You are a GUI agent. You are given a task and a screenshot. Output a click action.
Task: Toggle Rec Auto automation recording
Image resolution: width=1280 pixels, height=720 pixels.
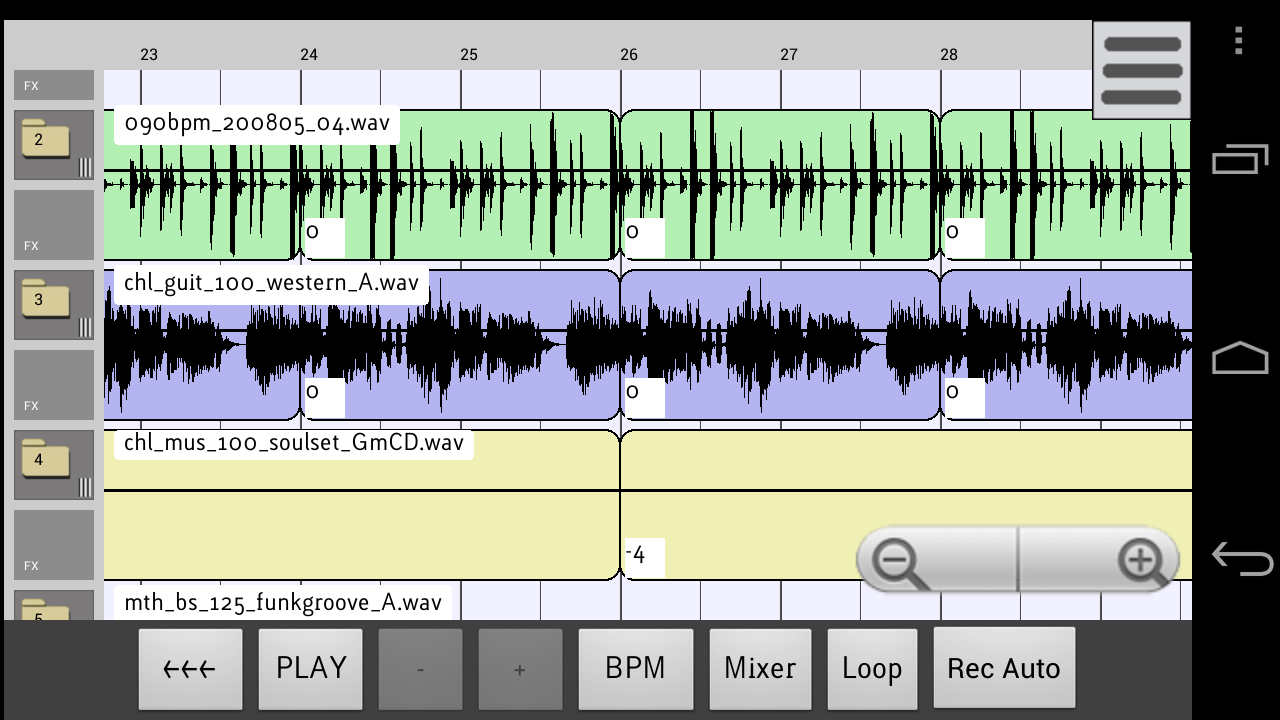pos(1004,669)
